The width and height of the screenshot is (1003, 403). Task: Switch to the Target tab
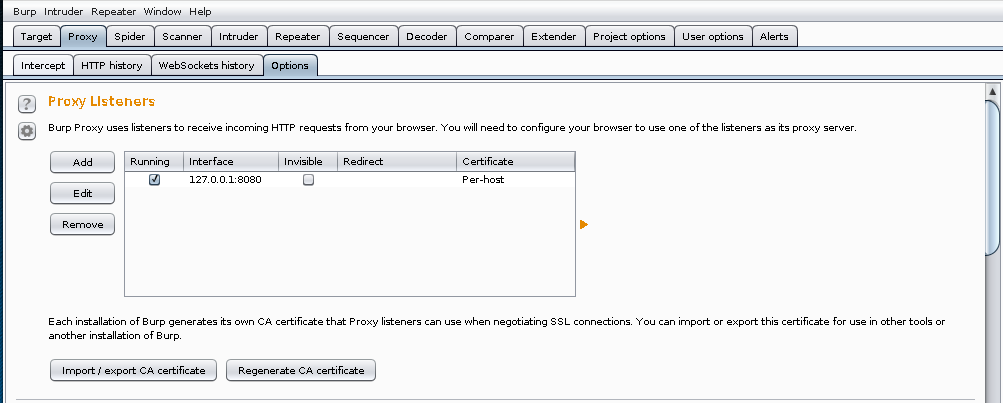click(x=36, y=36)
